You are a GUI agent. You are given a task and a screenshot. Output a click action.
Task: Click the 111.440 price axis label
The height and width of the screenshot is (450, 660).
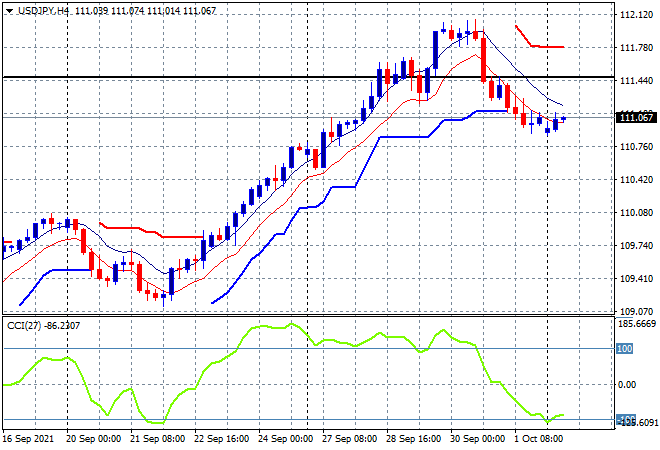(636, 80)
